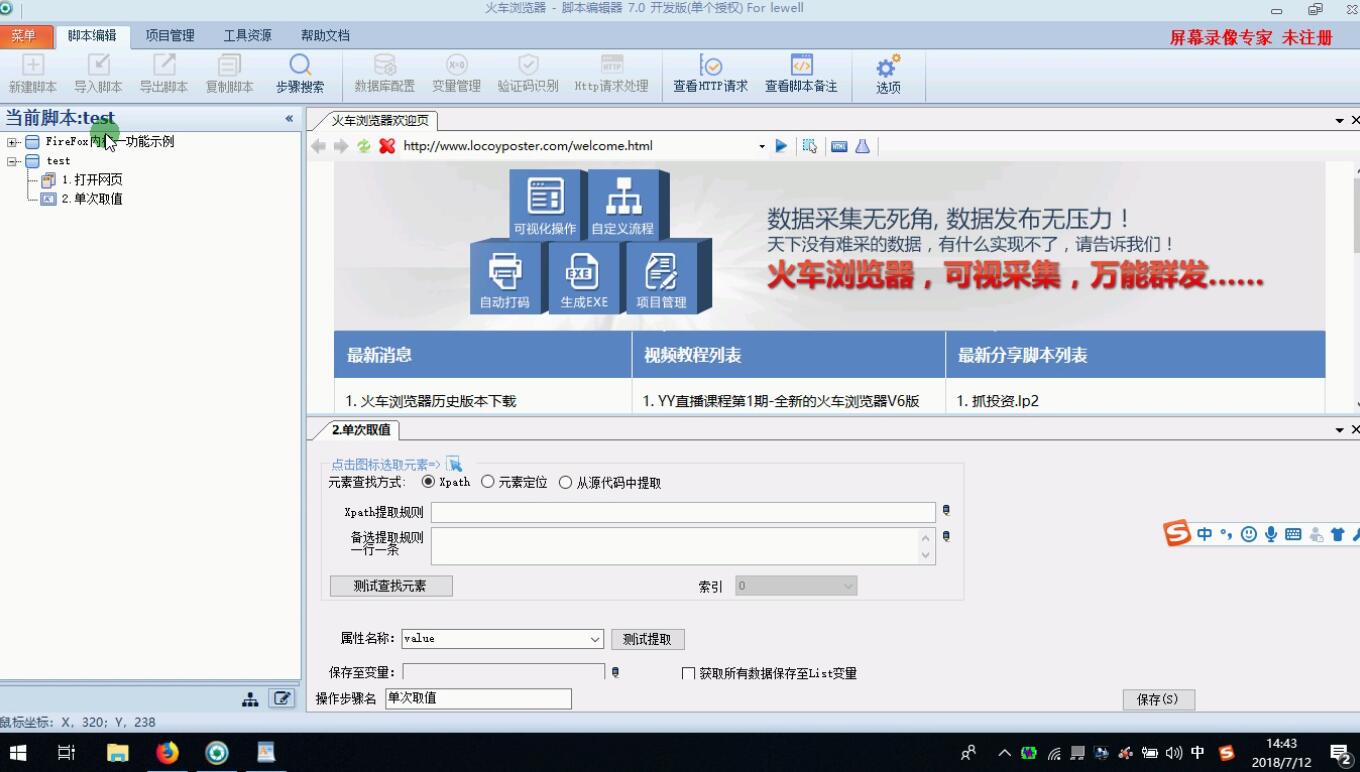Click the 保存(S) save button
This screenshot has width=1360, height=772.
click(1158, 700)
